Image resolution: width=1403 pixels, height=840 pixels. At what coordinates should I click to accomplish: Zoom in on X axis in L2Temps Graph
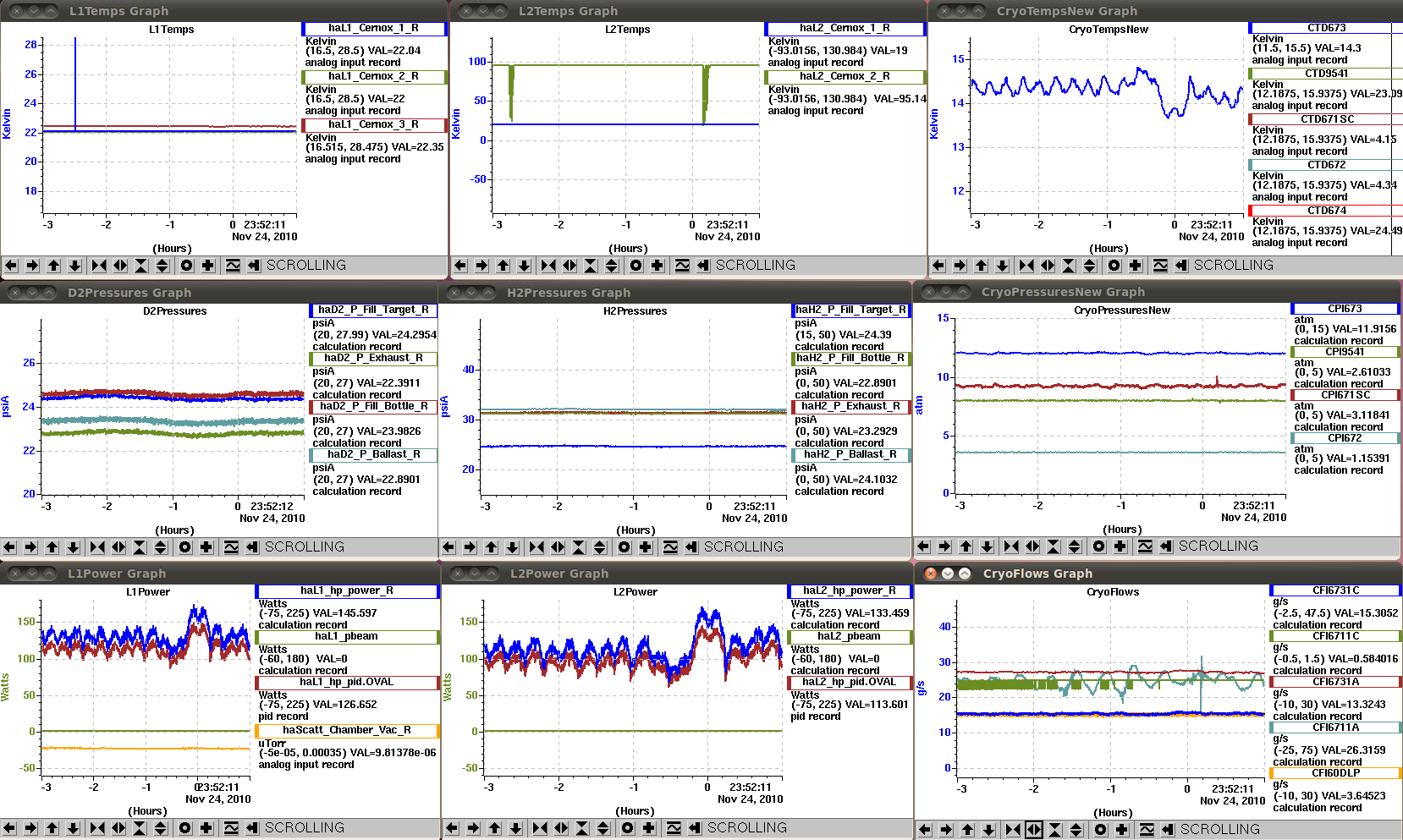(x=548, y=266)
